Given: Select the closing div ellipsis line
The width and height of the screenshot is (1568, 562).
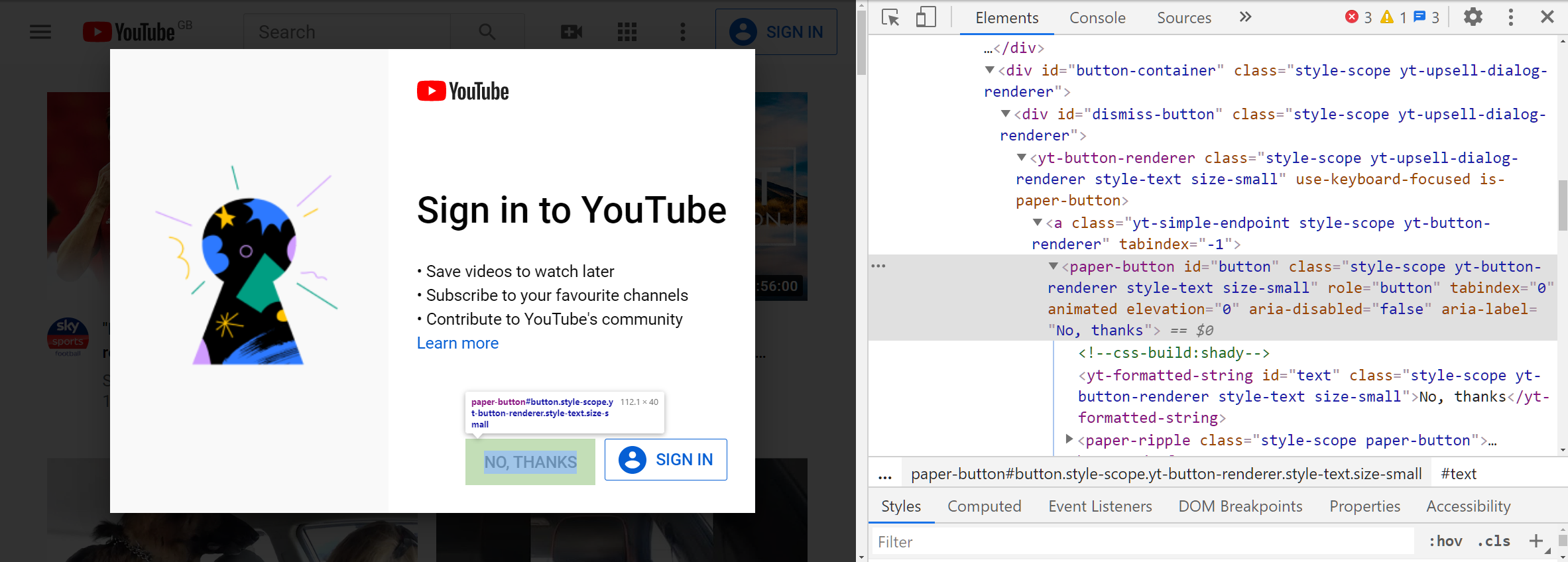Looking at the screenshot, I should 1014,48.
